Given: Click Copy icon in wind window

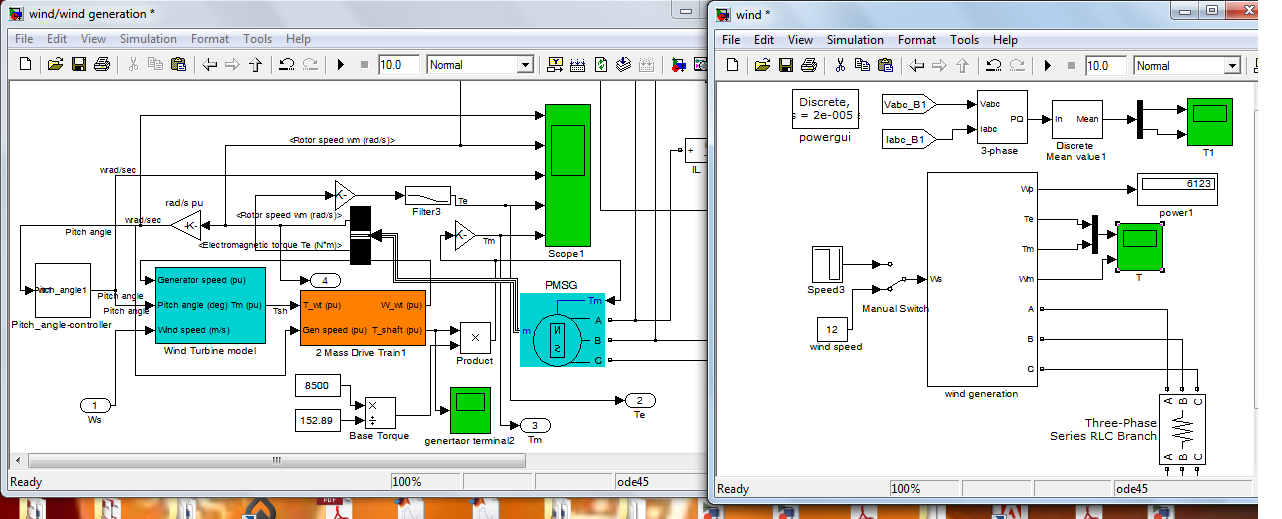Looking at the screenshot, I should 862,65.
